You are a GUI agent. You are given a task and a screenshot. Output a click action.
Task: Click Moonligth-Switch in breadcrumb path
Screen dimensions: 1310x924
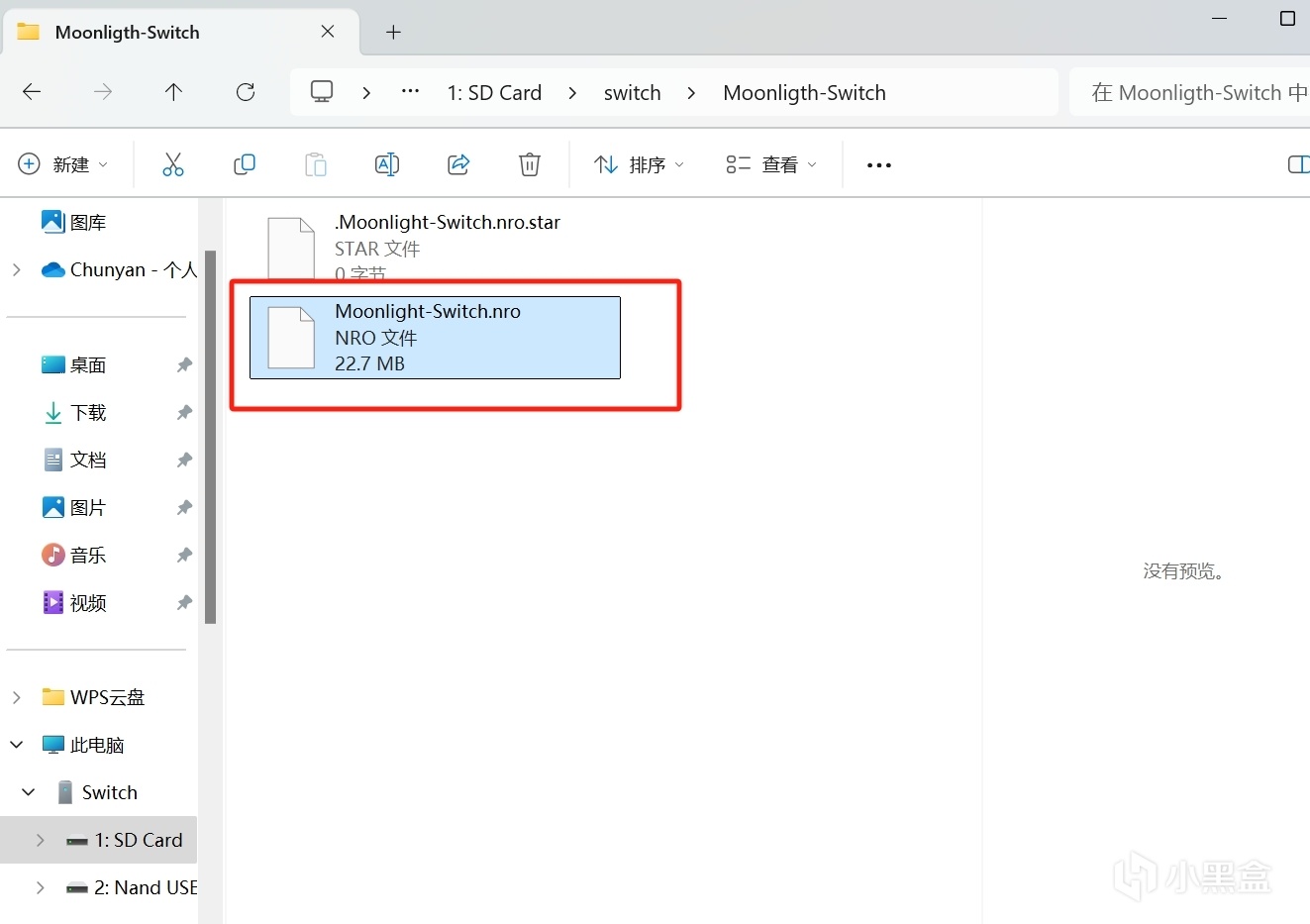804,92
